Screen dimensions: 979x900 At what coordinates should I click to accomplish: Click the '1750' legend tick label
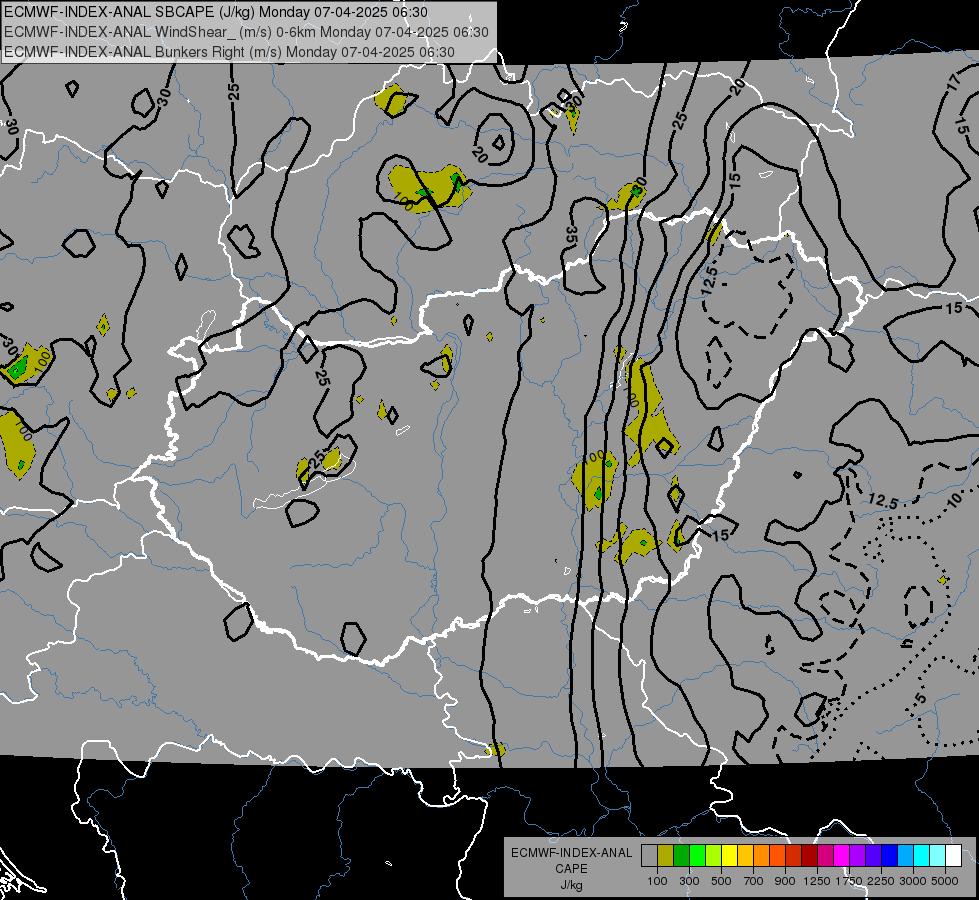(x=849, y=881)
